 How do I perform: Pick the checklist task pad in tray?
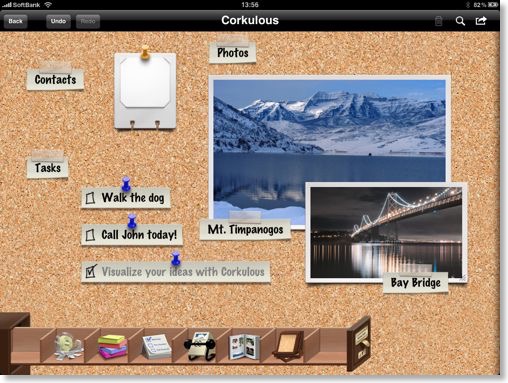pos(157,346)
